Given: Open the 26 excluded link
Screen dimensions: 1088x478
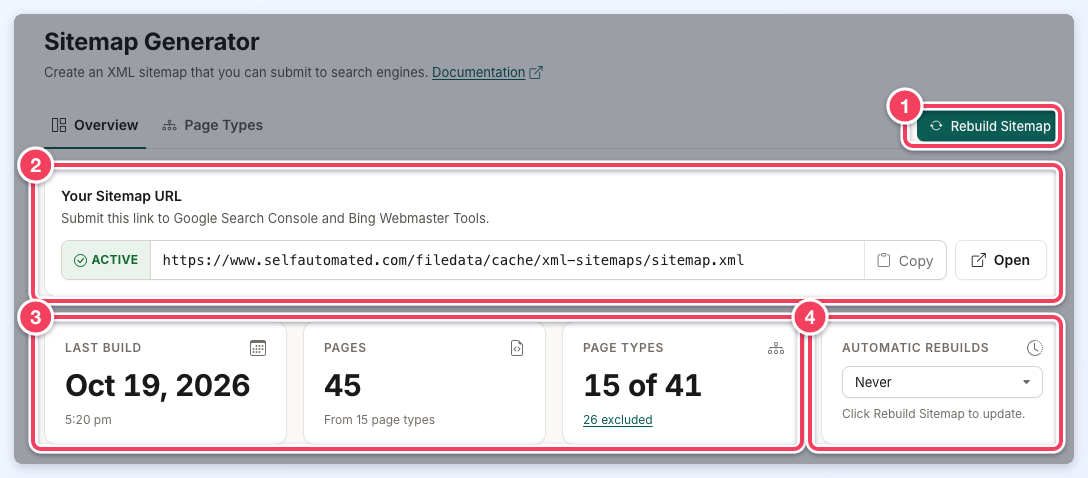Looking at the screenshot, I should coord(618,420).
